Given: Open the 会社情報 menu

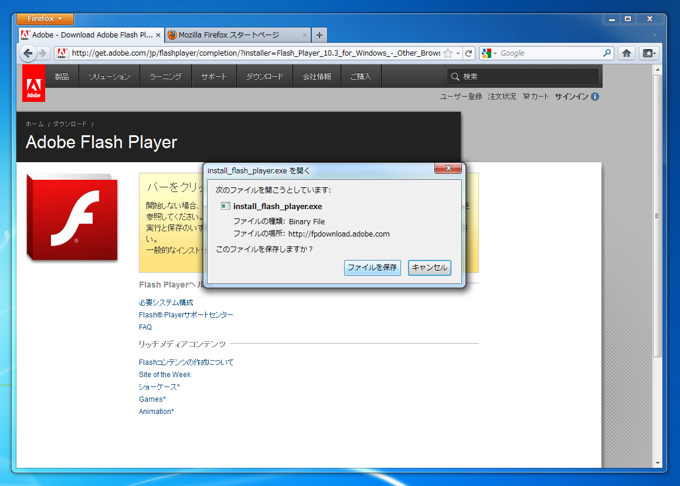Looking at the screenshot, I should click(x=317, y=76).
